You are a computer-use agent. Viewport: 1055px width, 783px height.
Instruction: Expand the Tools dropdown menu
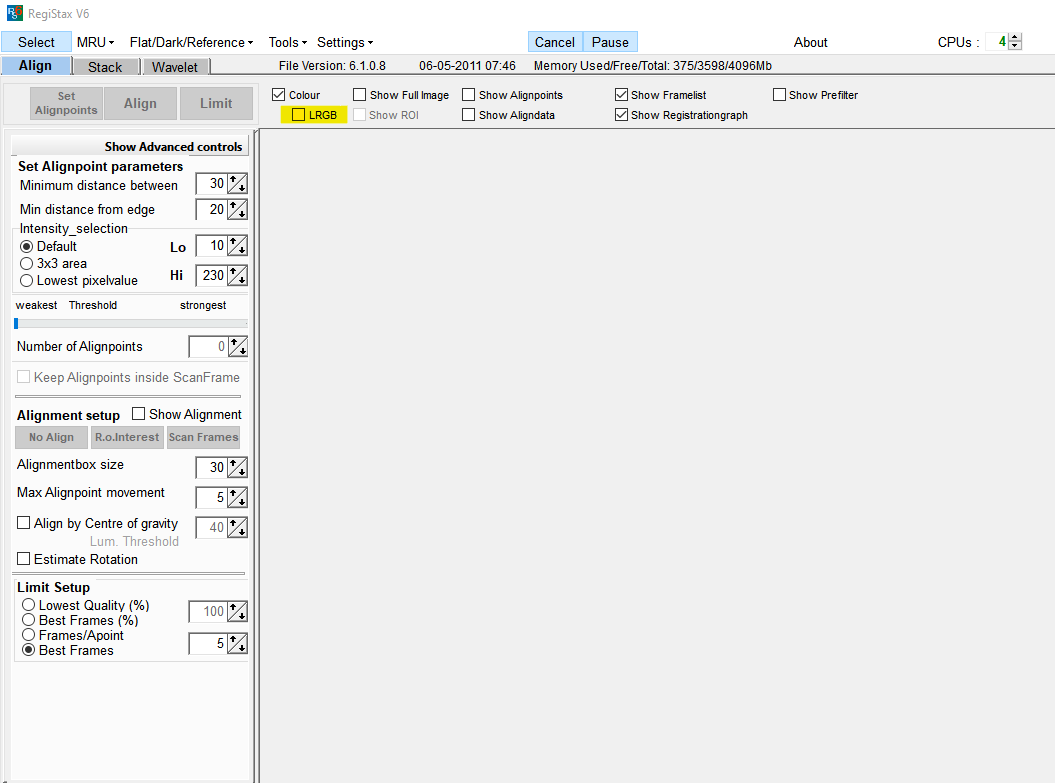pos(287,42)
